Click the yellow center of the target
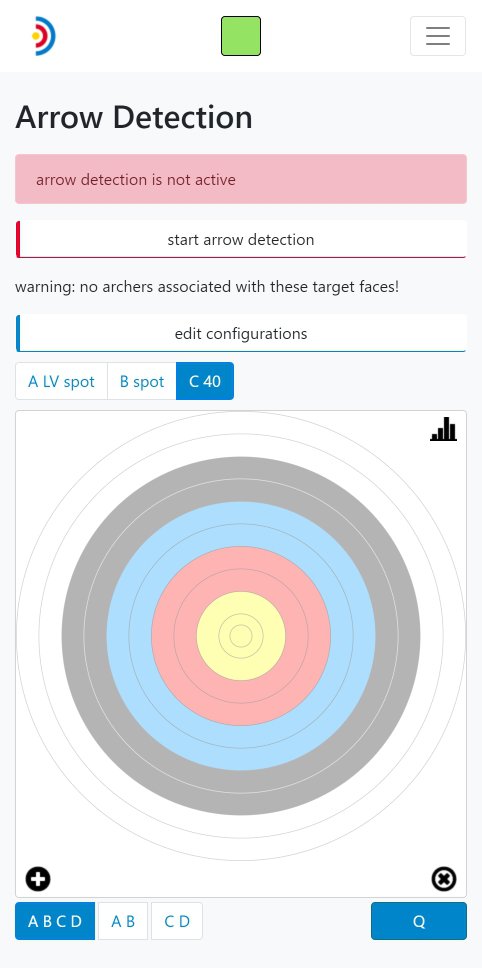The height and width of the screenshot is (968, 482). tap(241, 636)
